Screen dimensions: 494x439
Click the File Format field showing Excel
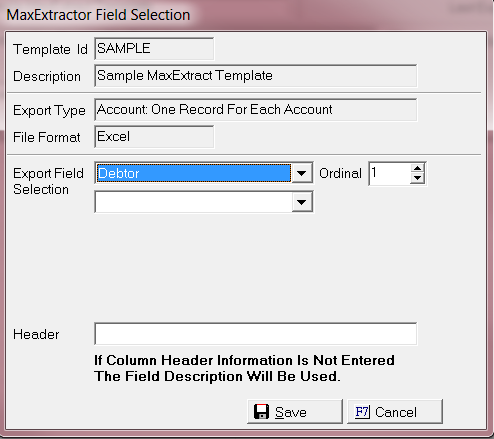[154, 137]
